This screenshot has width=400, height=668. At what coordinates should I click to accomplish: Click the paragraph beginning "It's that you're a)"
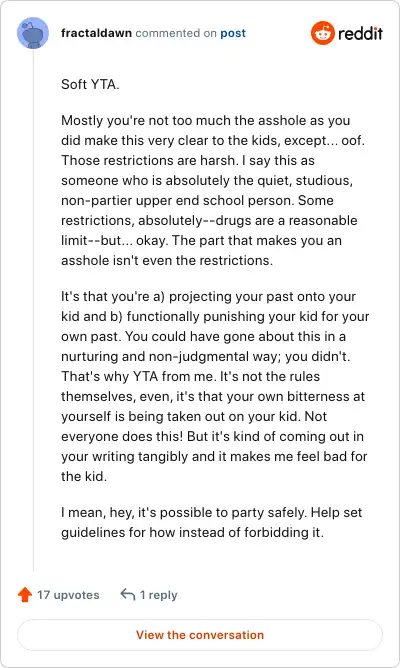pos(215,386)
